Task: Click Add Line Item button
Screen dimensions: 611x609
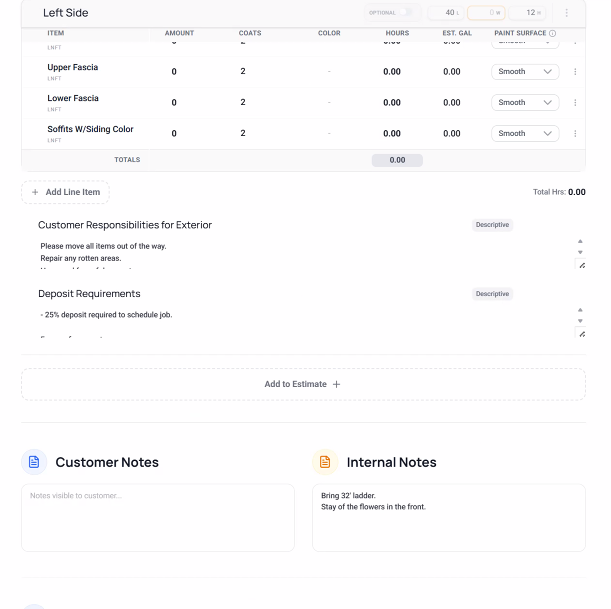Action: [65, 192]
